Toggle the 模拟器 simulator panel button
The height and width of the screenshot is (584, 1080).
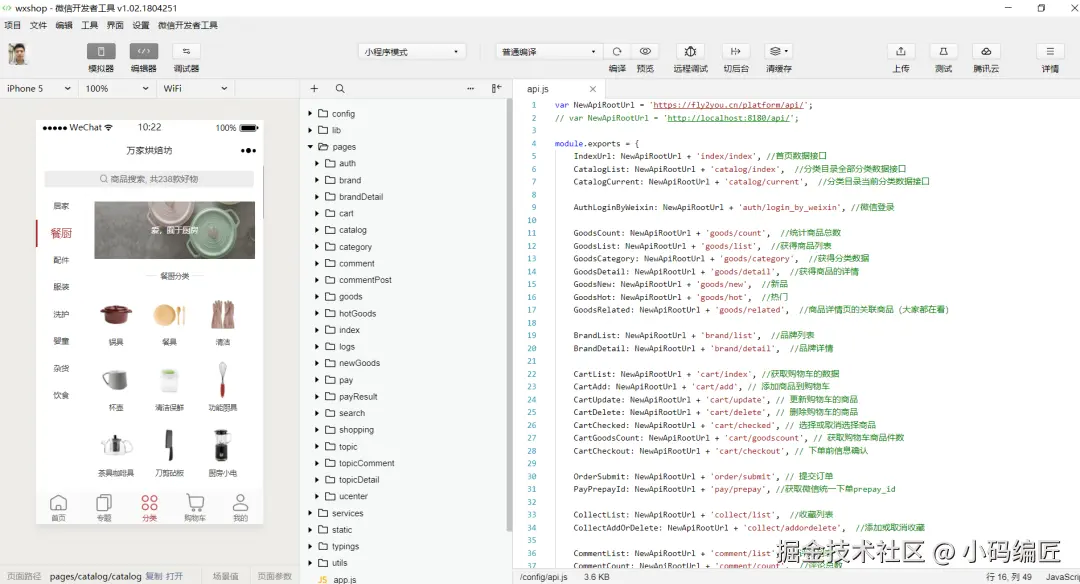pos(101,51)
